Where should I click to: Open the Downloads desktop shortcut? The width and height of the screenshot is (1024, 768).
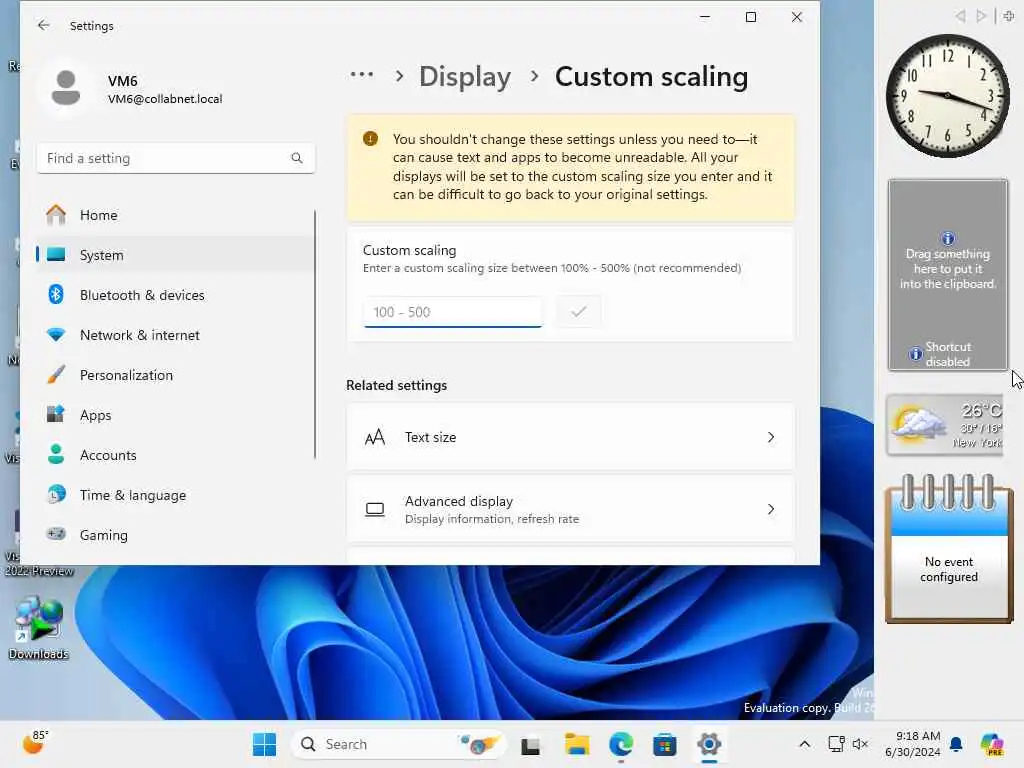pos(39,628)
